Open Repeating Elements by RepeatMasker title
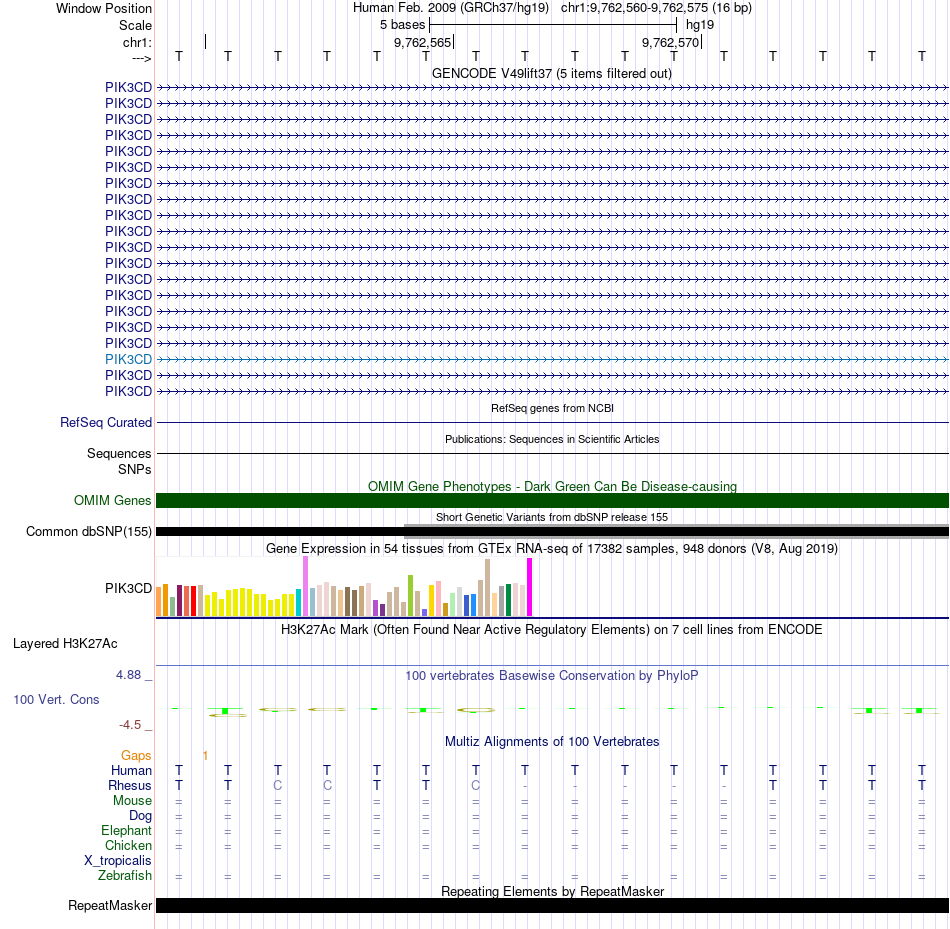Screen dimensions: 950x929 click(x=553, y=891)
